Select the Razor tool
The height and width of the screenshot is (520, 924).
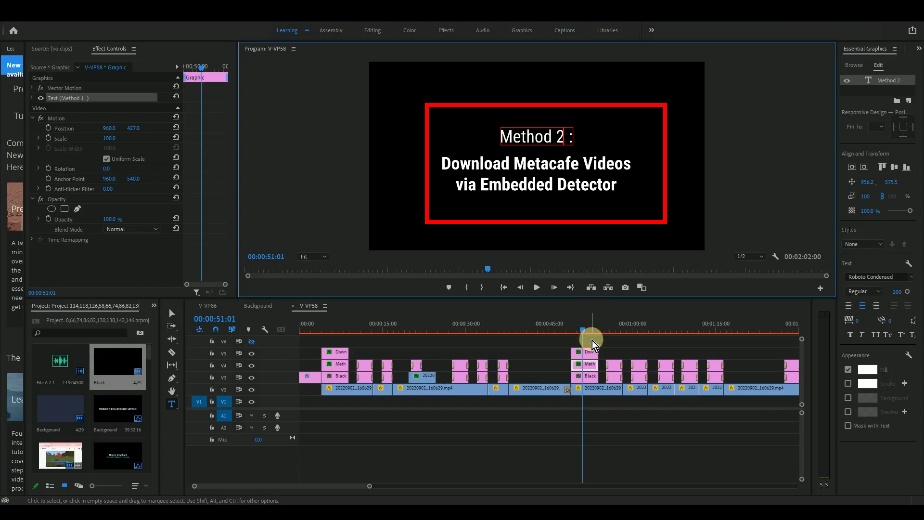coord(171,352)
